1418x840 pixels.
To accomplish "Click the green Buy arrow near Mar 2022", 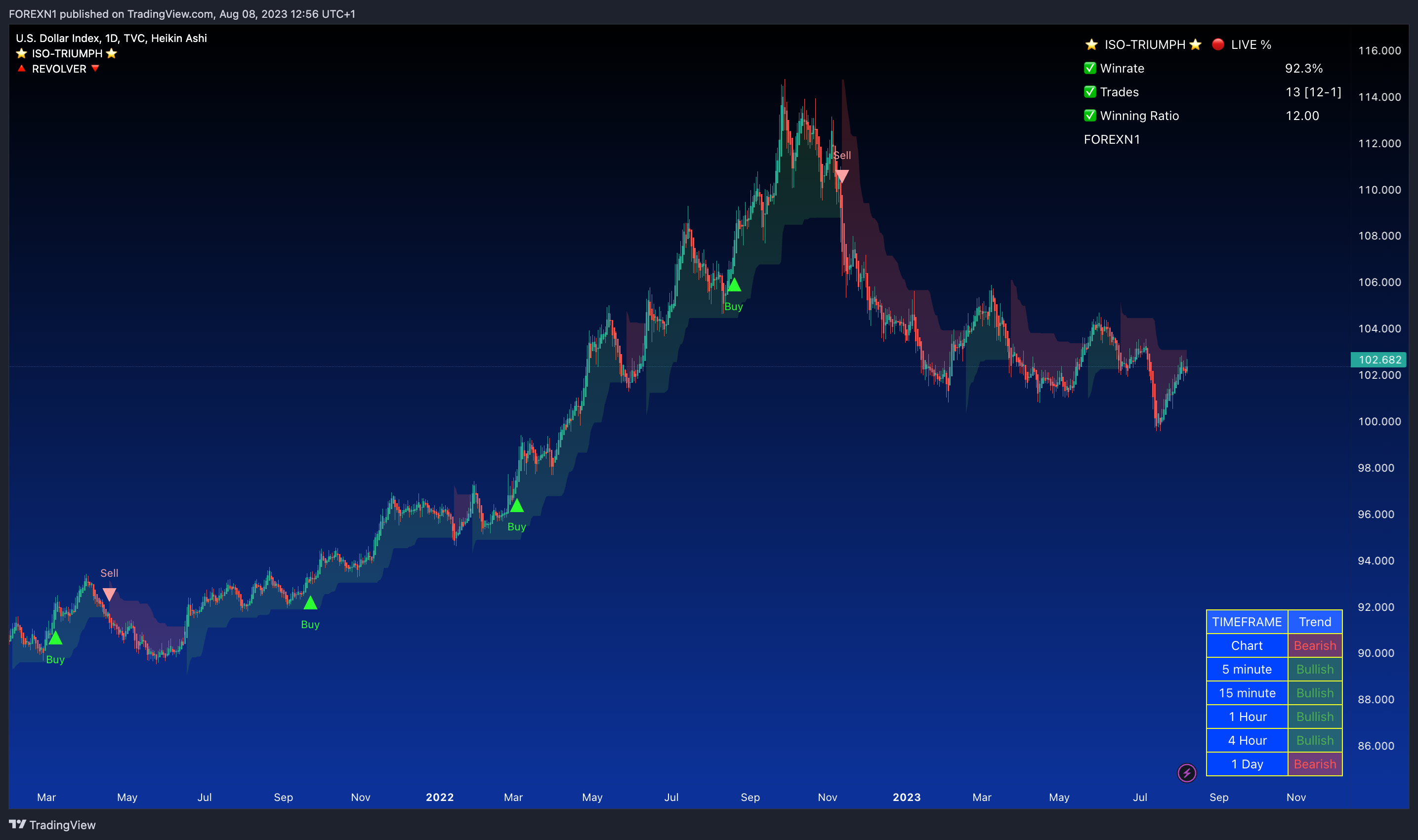I will [516, 505].
